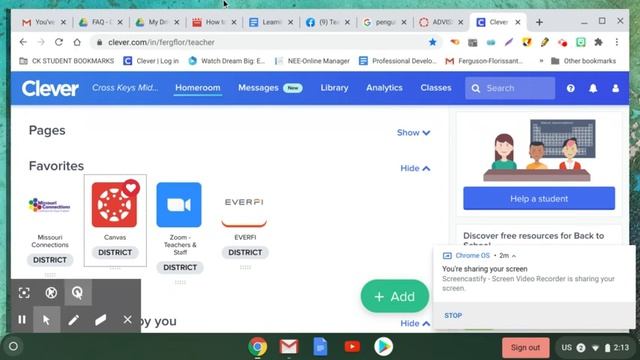Open YouTube from the shelf
Screen dimensions: 640x360
(352, 347)
